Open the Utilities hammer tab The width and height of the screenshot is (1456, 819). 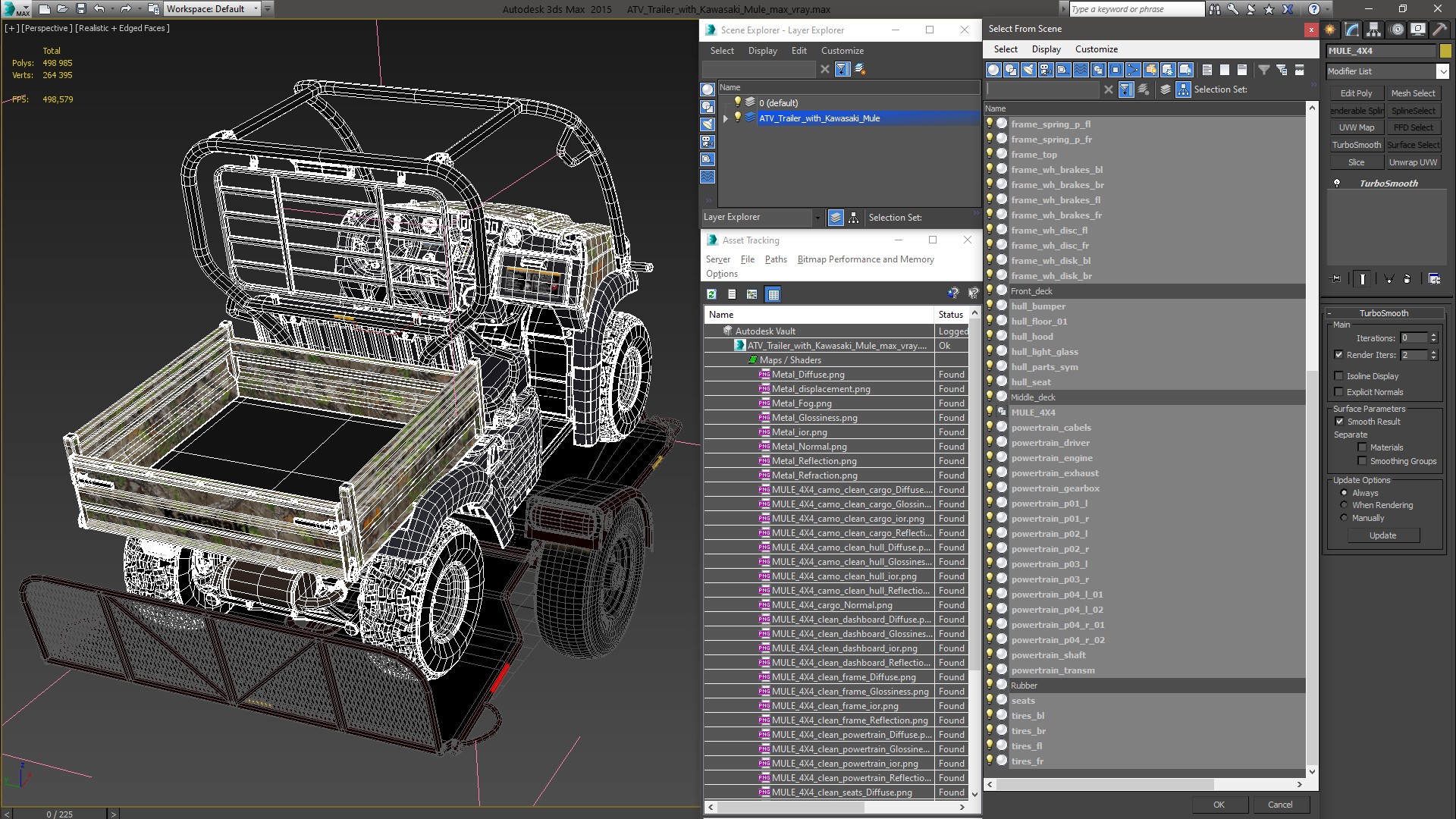tap(1439, 30)
